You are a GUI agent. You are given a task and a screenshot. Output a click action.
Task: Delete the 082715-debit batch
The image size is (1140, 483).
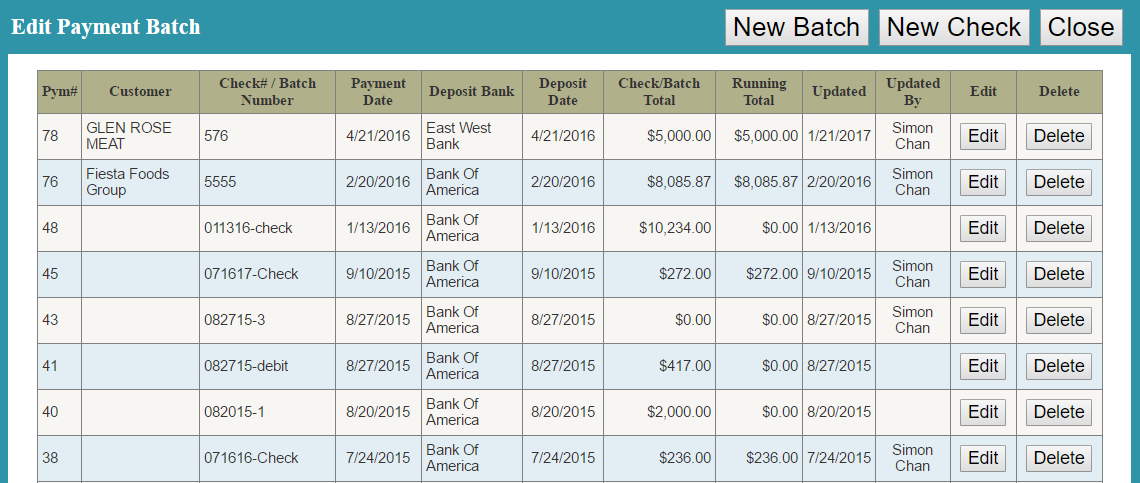pos(1058,366)
